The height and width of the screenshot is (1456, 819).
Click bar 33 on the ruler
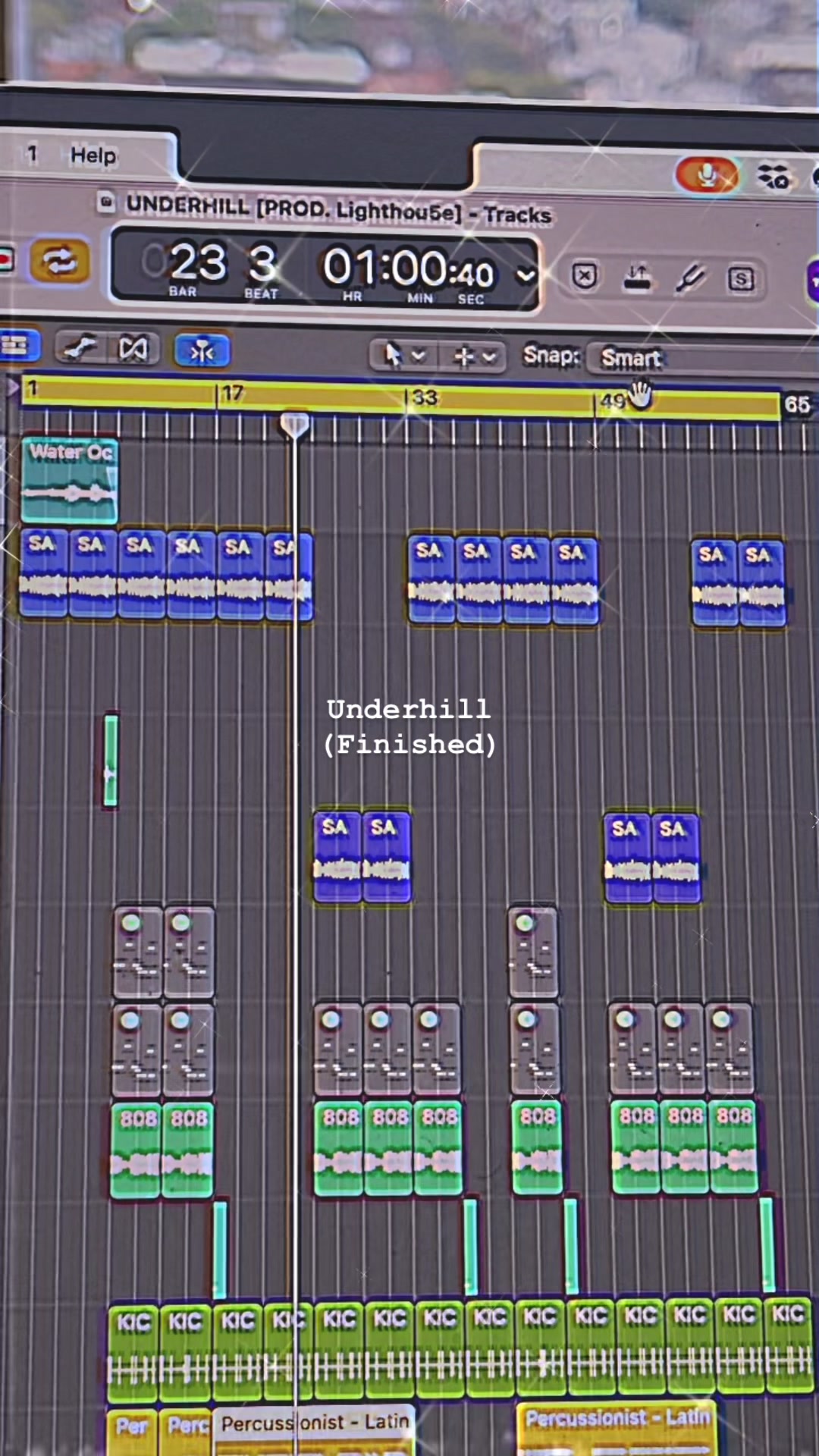pyautogui.click(x=424, y=397)
